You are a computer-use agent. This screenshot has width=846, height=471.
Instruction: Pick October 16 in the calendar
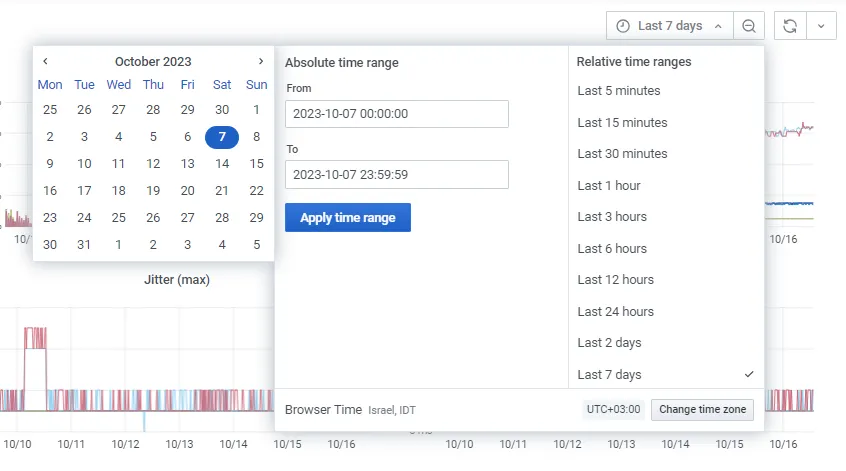point(50,191)
